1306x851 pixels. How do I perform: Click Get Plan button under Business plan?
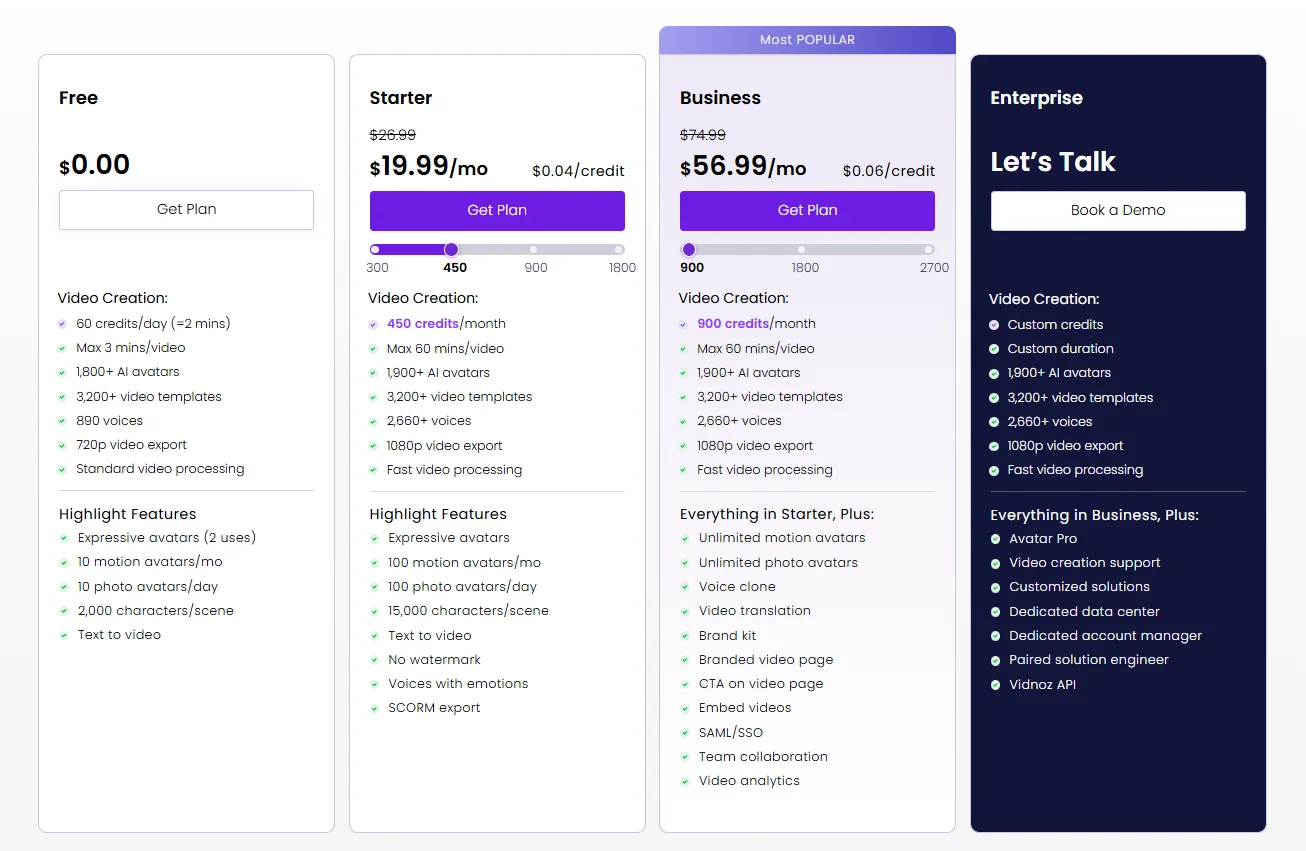pos(807,211)
